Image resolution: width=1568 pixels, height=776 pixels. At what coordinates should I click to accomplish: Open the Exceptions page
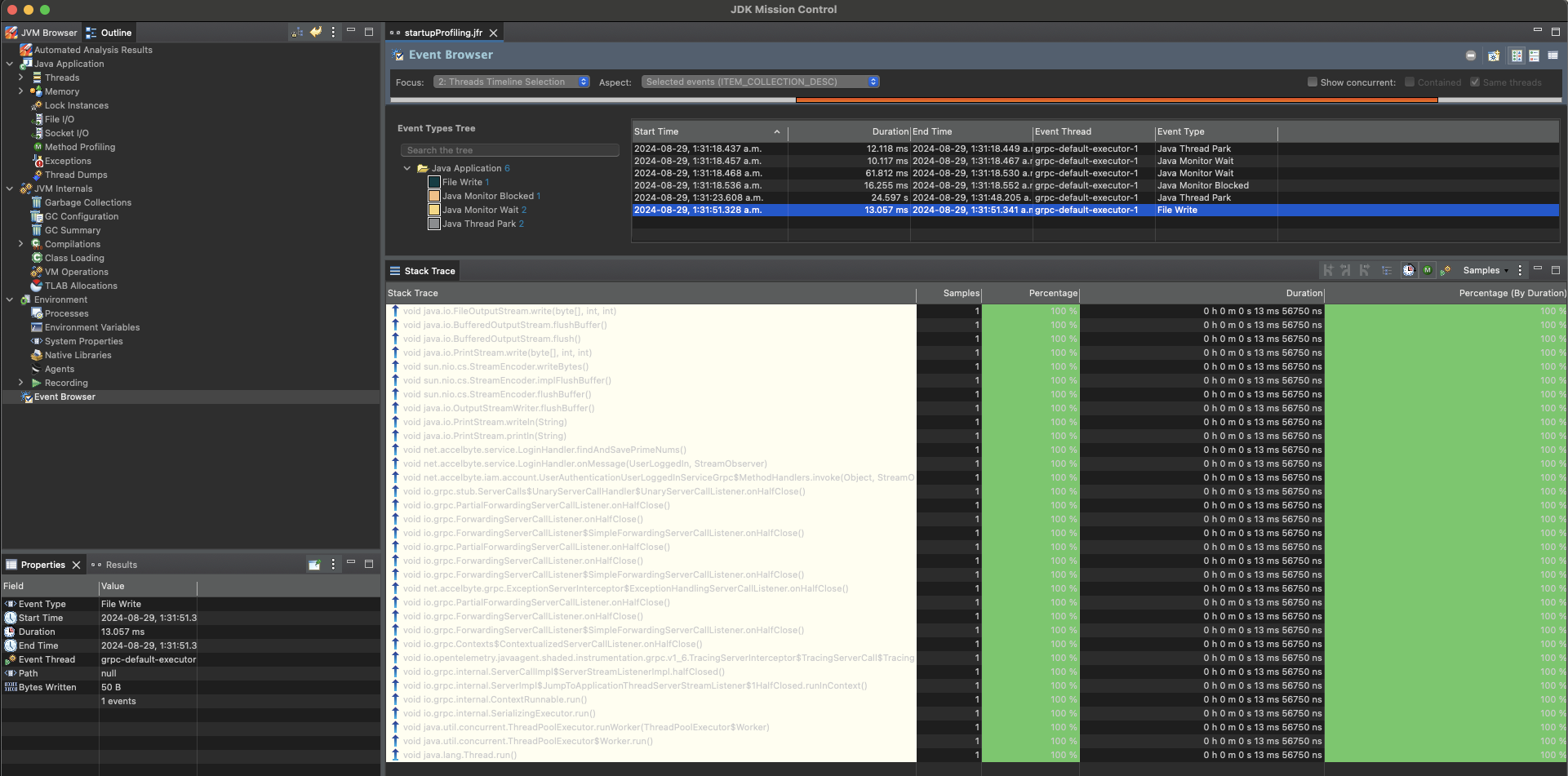[x=68, y=161]
